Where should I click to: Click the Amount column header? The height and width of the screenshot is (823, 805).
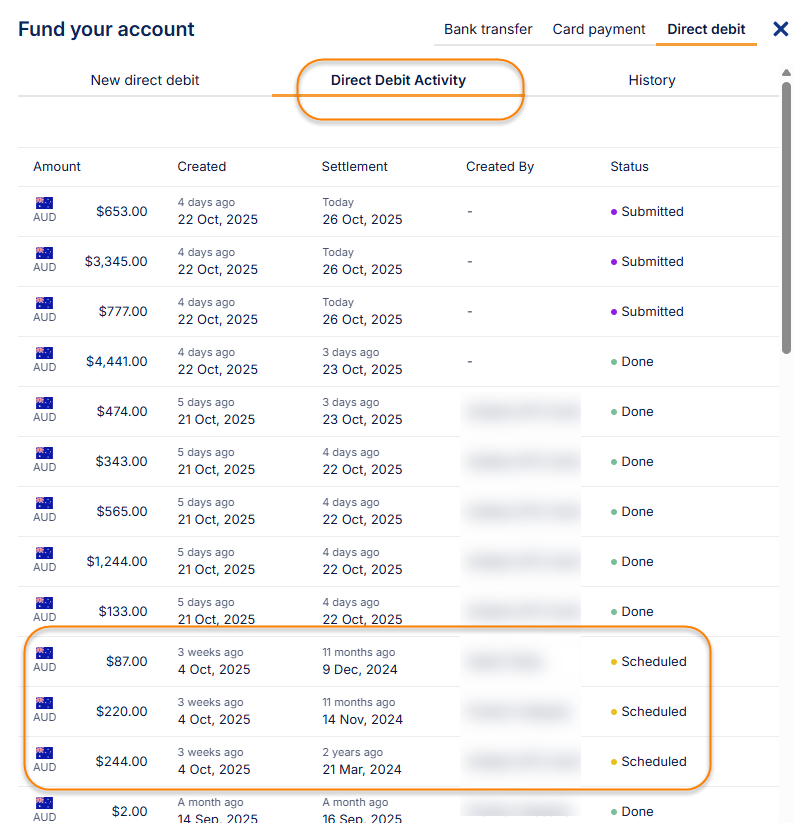[x=57, y=167]
